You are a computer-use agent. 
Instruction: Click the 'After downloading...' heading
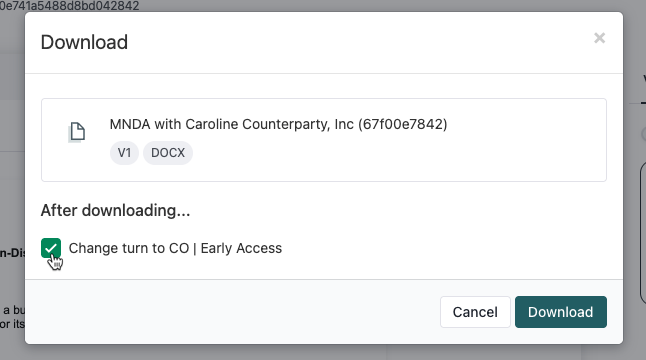pyautogui.click(x=115, y=210)
